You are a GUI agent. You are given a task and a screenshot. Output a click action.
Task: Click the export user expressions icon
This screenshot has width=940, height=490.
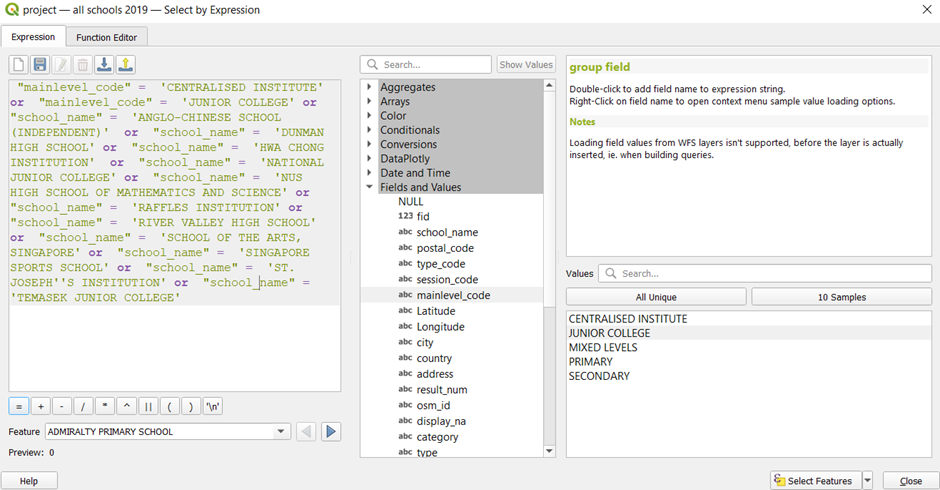(x=126, y=65)
